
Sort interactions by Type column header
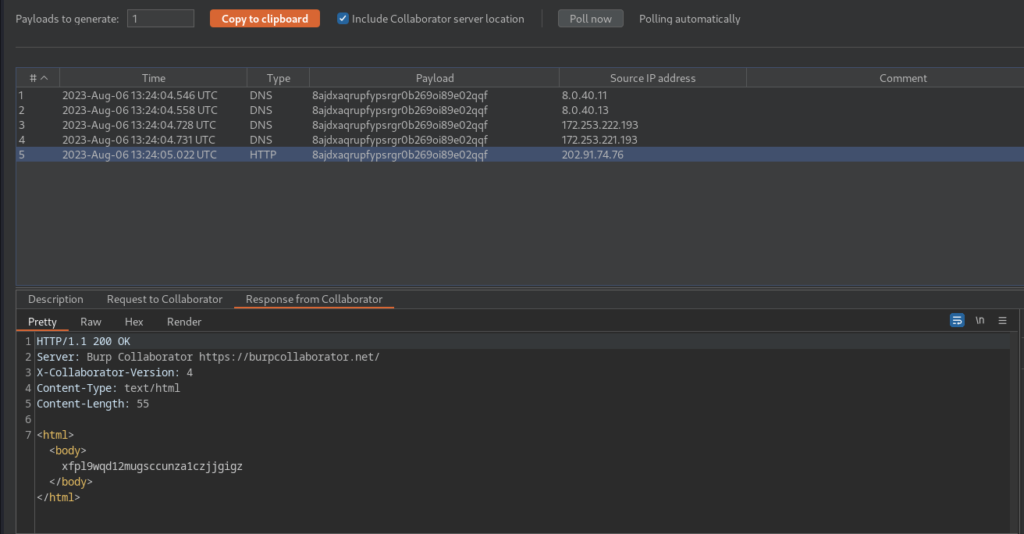point(278,78)
